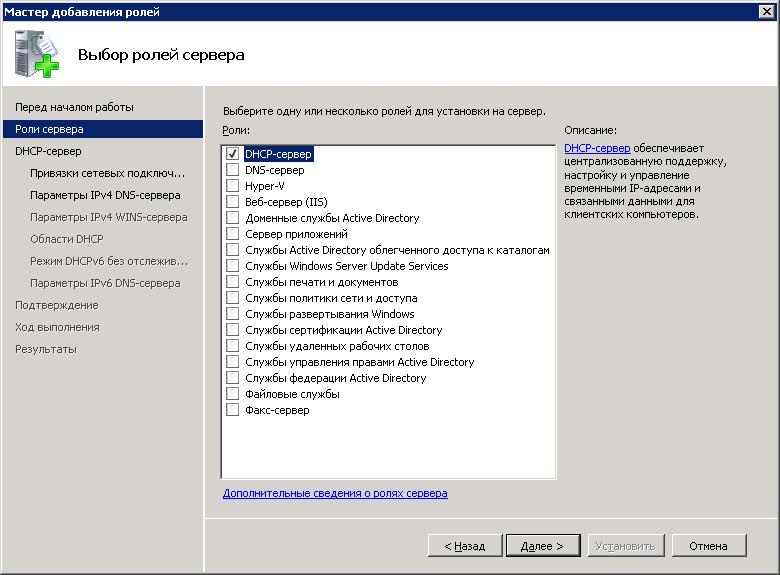The image size is (780, 575).
Task: Open the DHCP-сервер step in sidebar
Action: point(48,151)
